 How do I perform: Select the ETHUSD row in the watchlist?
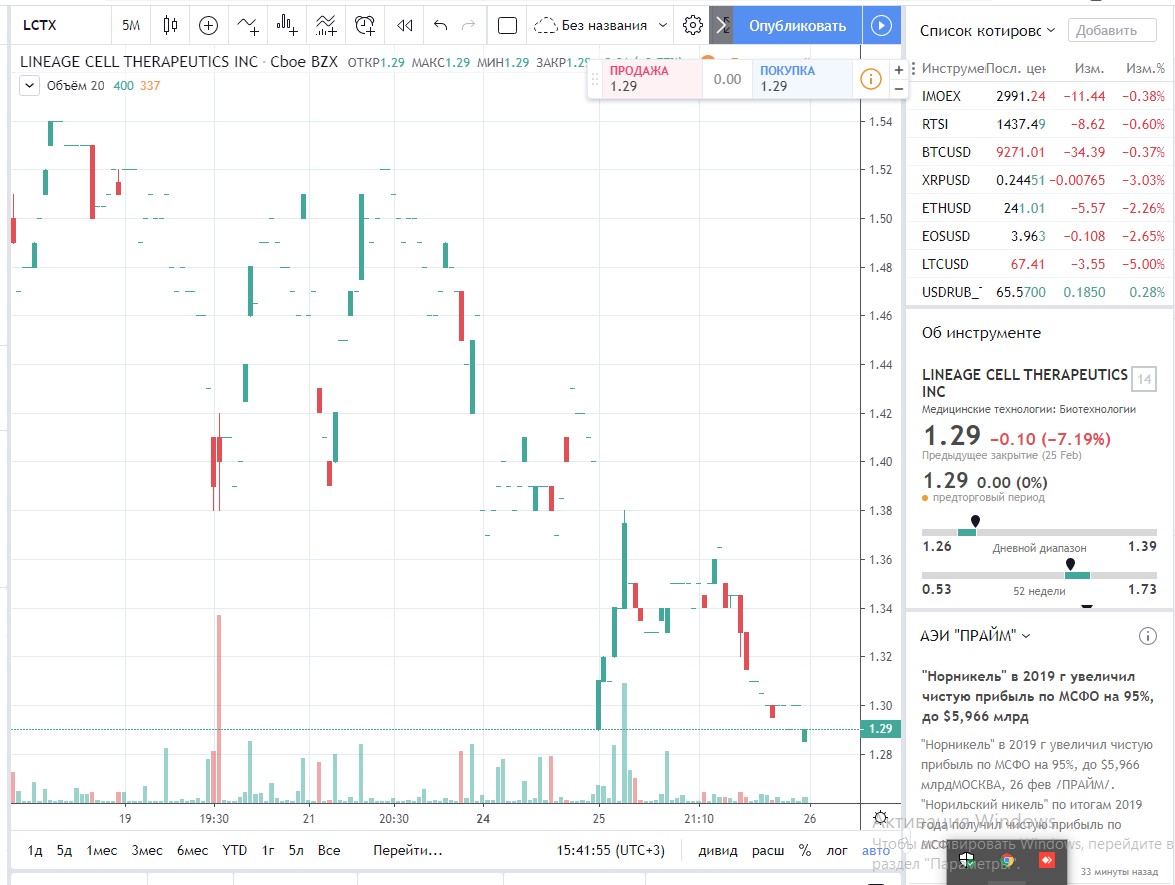coord(1041,208)
